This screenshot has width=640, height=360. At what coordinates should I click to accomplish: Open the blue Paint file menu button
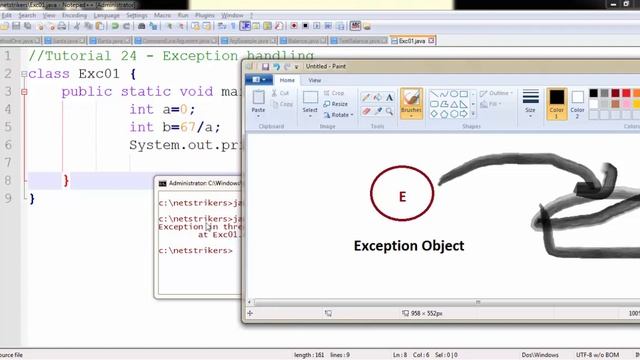[259, 80]
